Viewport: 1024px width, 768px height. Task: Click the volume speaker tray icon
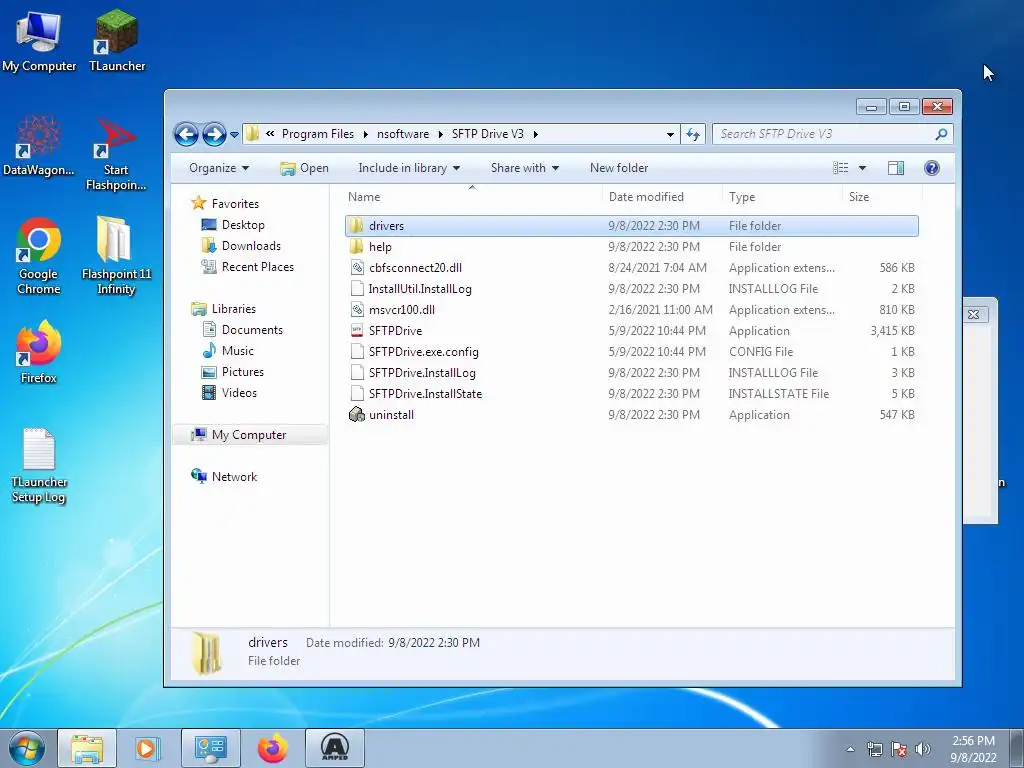(x=922, y=749)
